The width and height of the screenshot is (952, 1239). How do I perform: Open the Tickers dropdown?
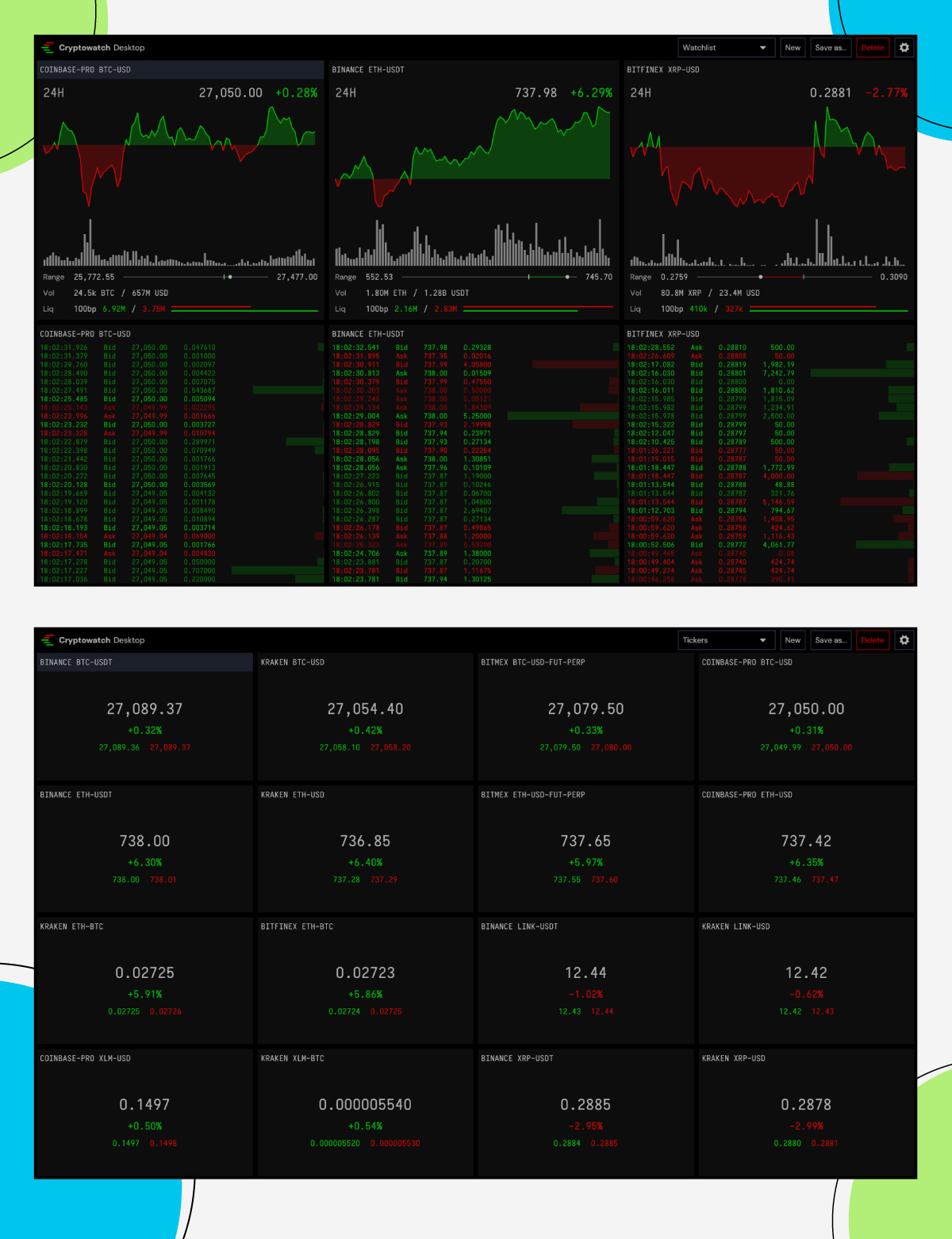pos(724,640)
